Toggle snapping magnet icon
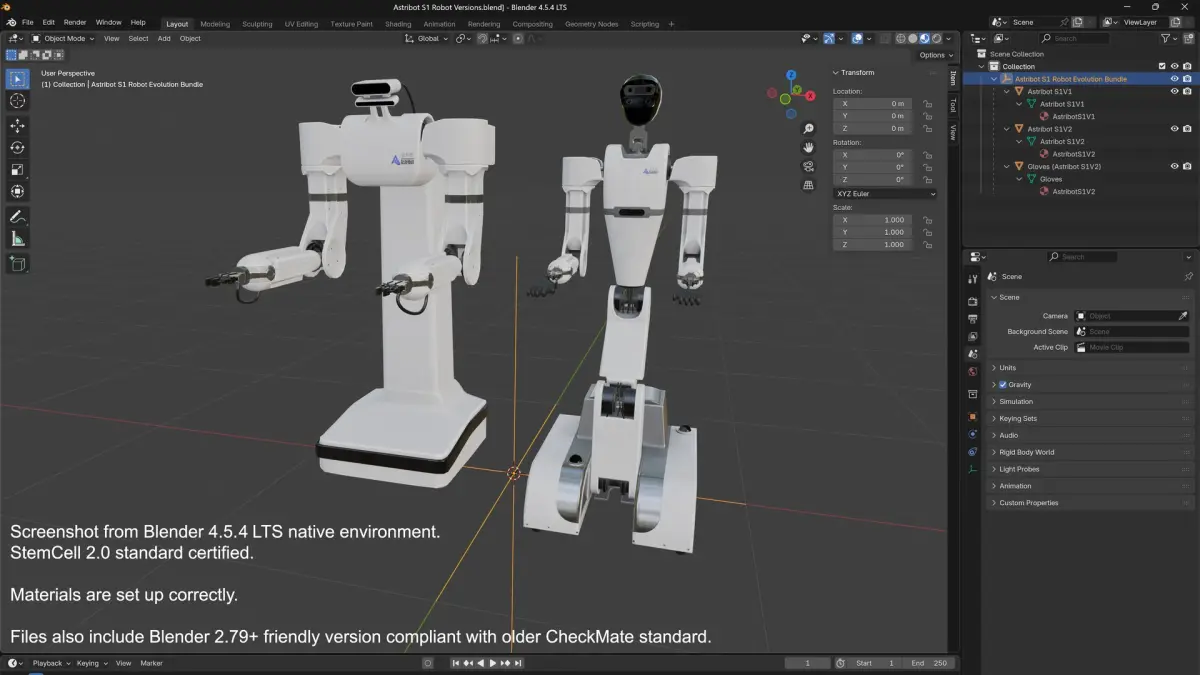The width and height of the screenshot is (1200, 675). coord(482,38)
